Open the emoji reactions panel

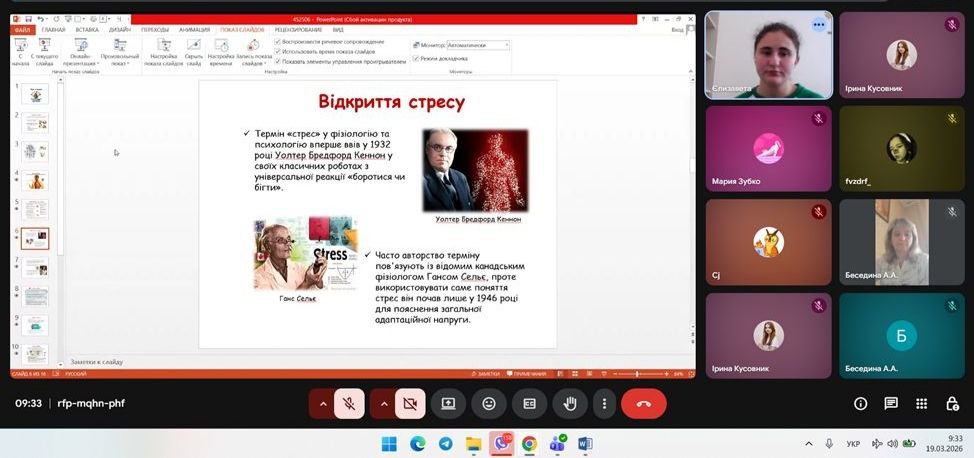point(489,403)
